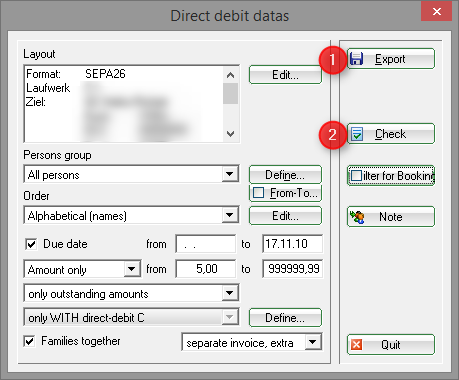The image size is (459, 380).
Task: Click Edit button next to Order
Action: tap(285, 216)
